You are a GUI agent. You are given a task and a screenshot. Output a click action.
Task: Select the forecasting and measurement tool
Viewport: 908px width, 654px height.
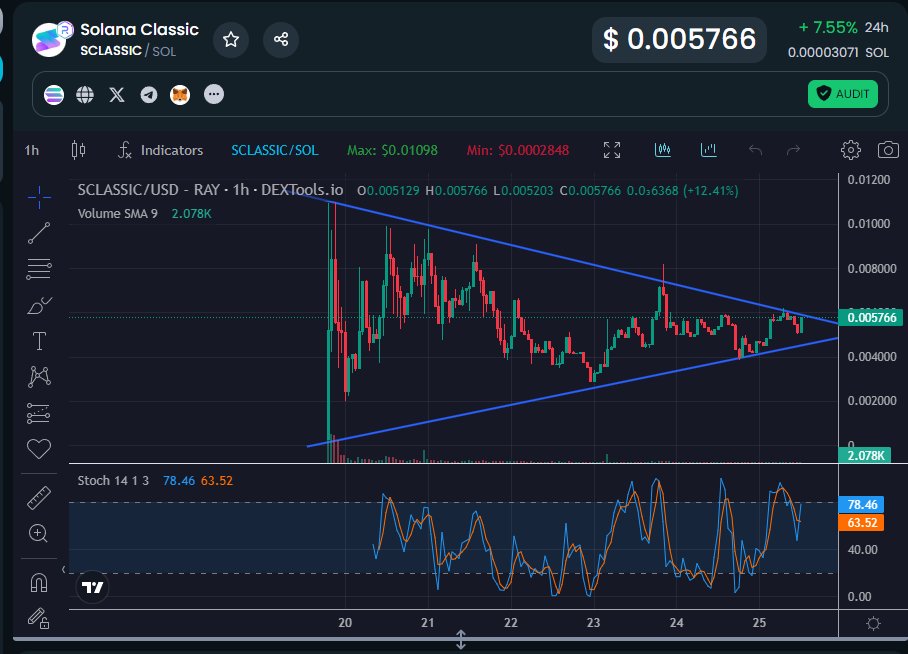39,413
